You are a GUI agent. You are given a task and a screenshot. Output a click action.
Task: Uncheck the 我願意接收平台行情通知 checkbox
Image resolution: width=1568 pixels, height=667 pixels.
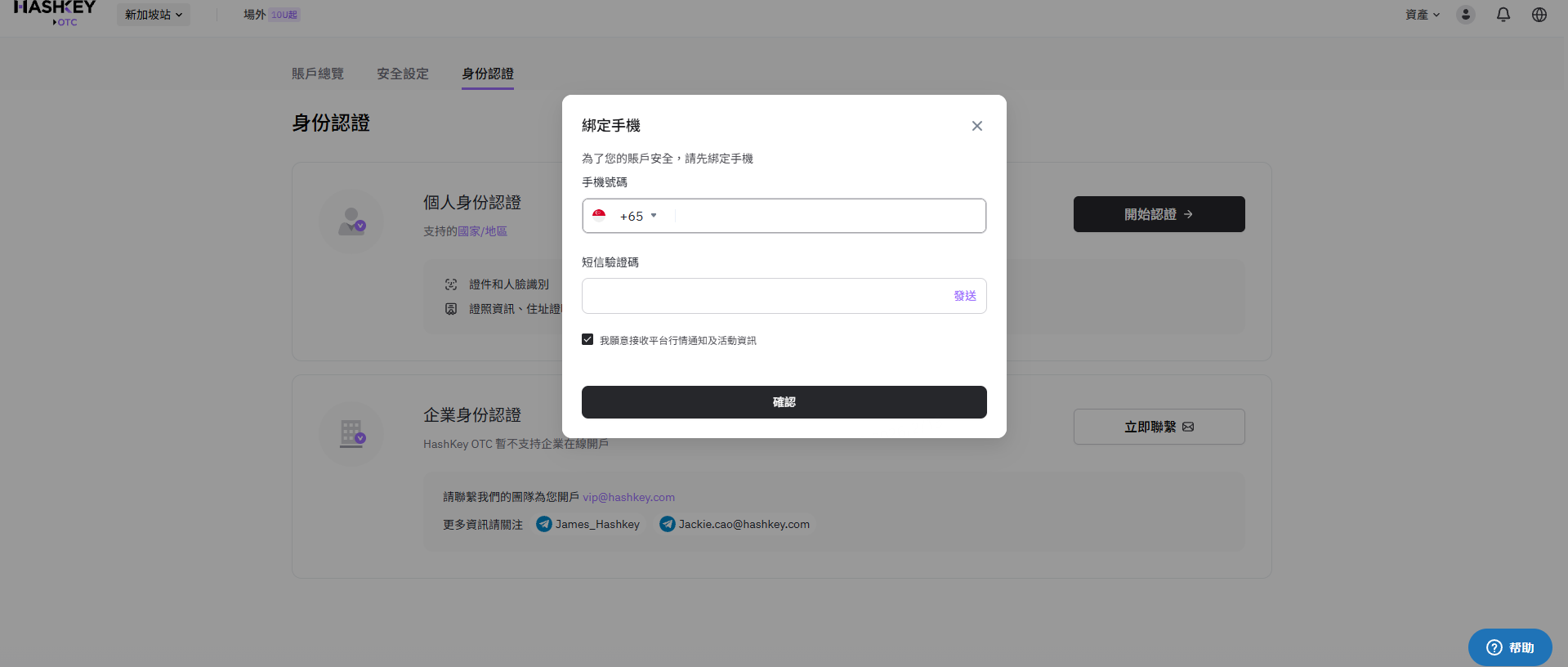pos(587,339)
